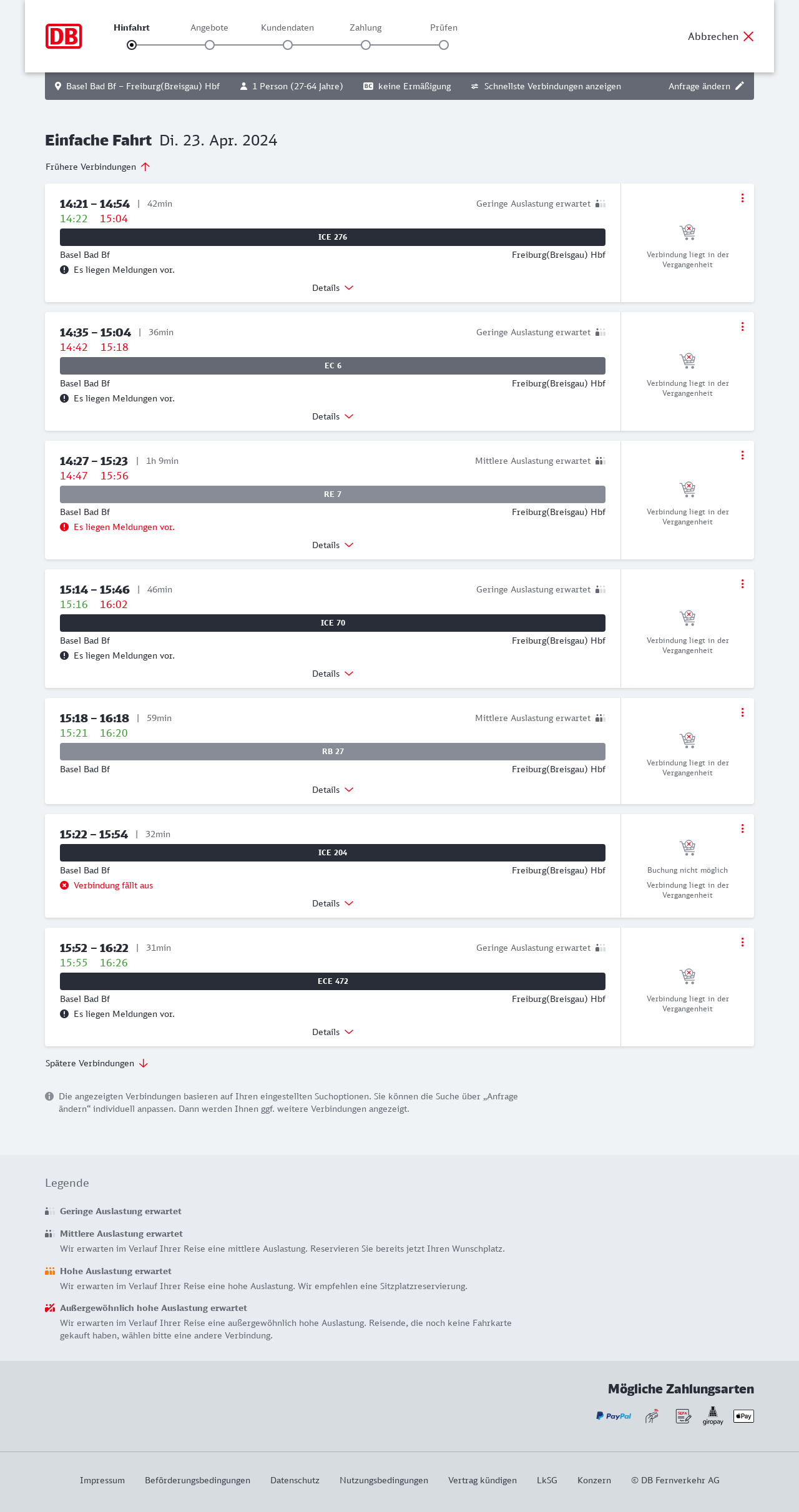
Task: Click Abbrechen to cancel booking
Action: point(721,36)
